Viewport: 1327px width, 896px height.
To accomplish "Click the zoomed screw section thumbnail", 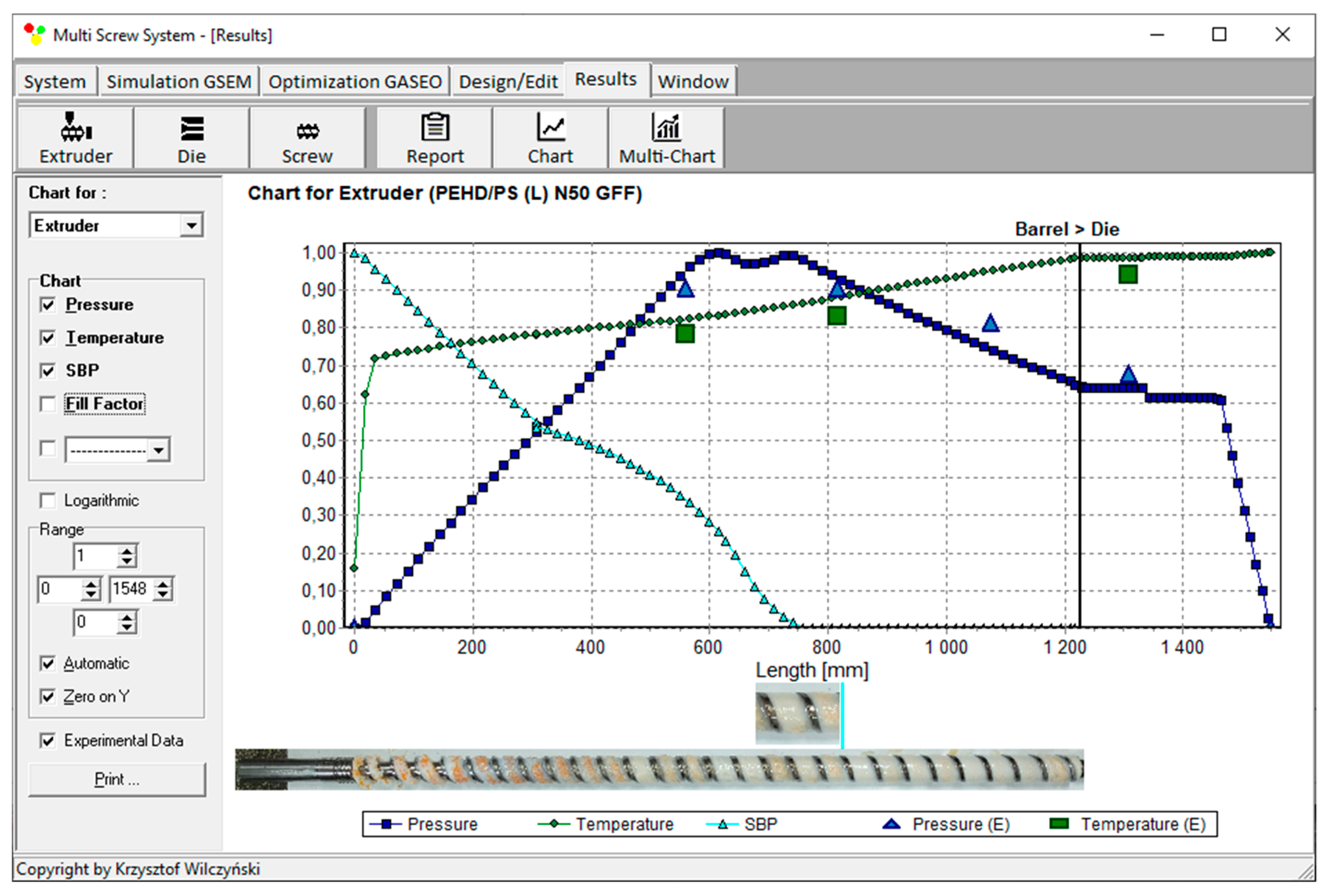I will (797, 713).
